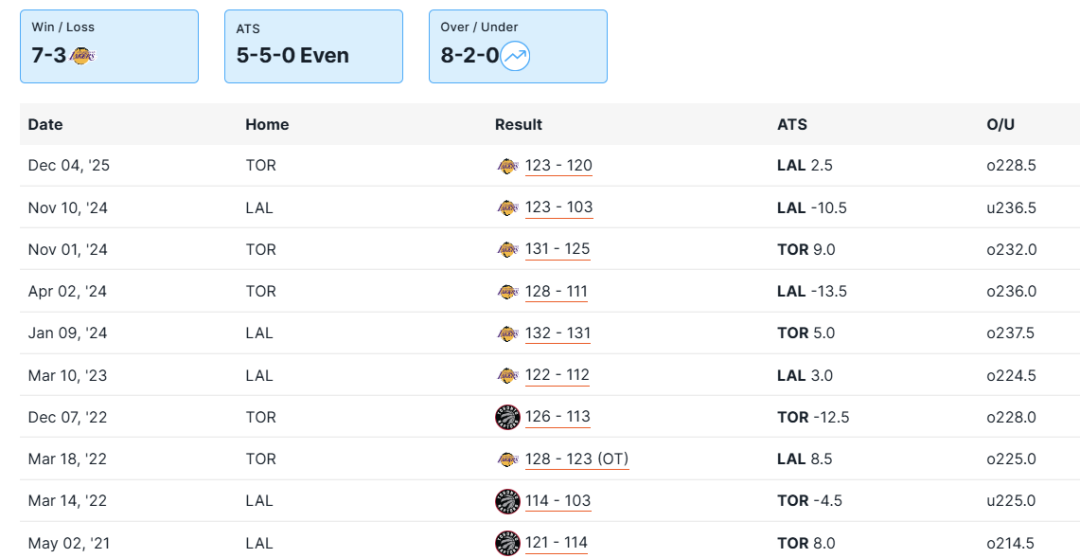This screenshot has width=1080, height=558.
Task: Open the 121 - 114 score link
Action: click(556, 543)
